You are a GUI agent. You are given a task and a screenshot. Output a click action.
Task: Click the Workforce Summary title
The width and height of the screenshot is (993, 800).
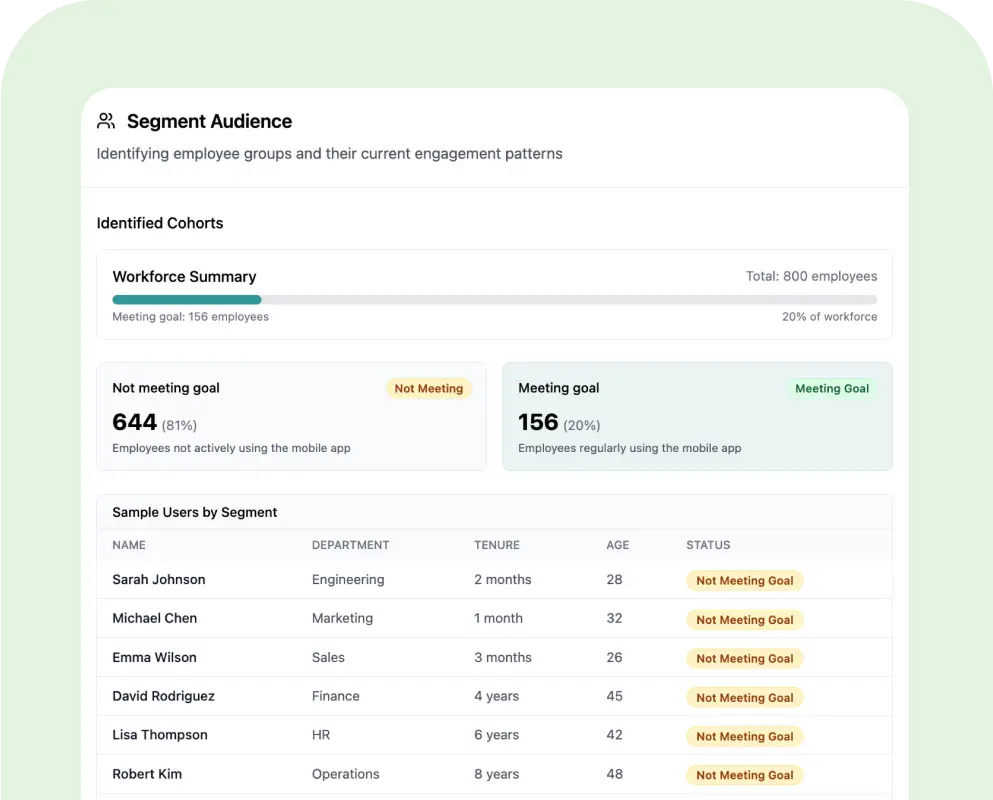coord(184,277)
